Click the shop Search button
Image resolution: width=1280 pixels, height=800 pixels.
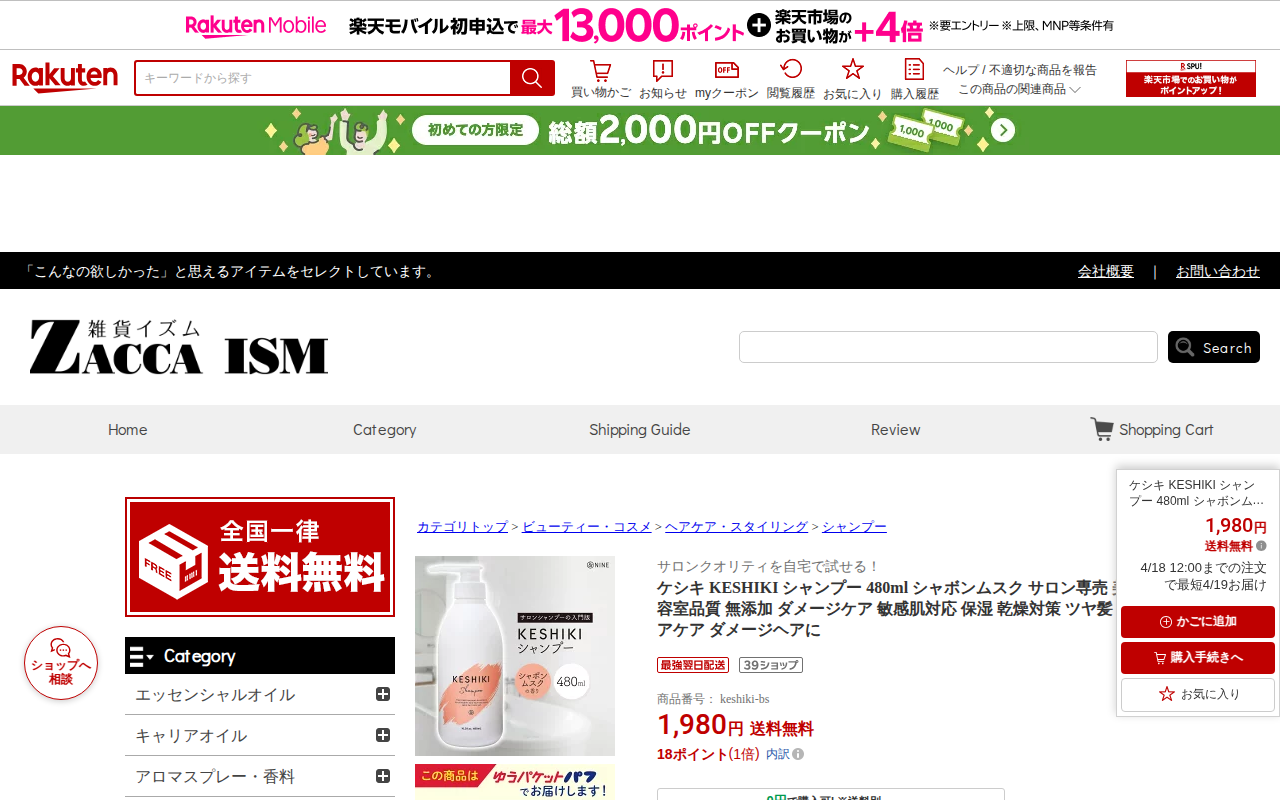(x=1214, y=347)
